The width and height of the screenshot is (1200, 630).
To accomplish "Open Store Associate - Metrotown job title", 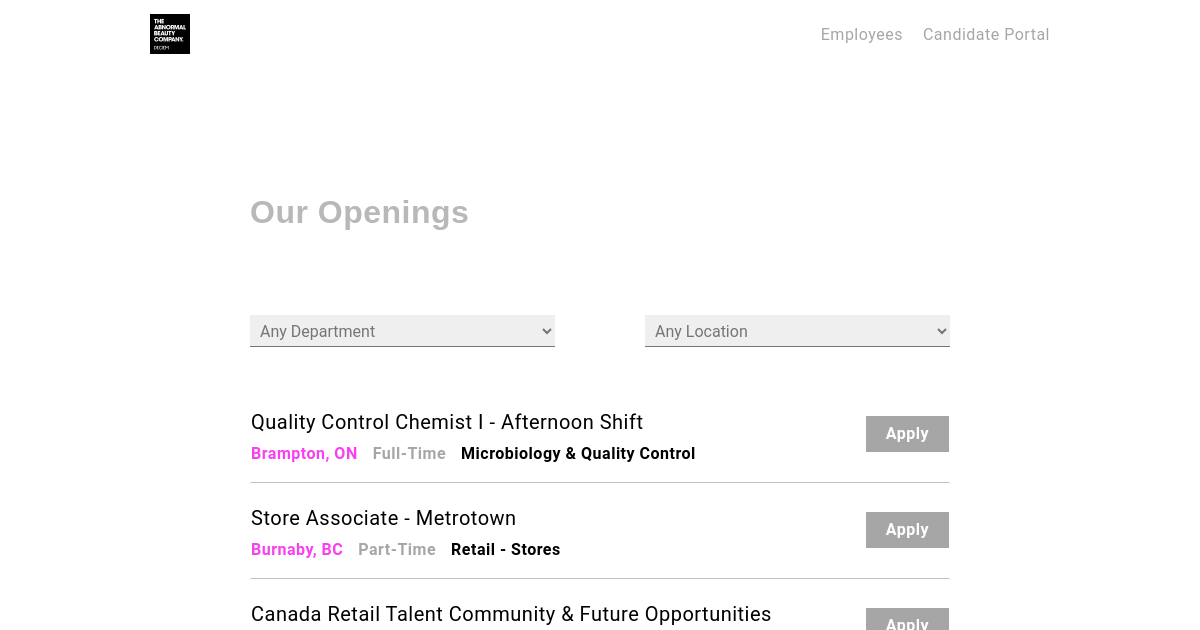I will pos(383,518).
